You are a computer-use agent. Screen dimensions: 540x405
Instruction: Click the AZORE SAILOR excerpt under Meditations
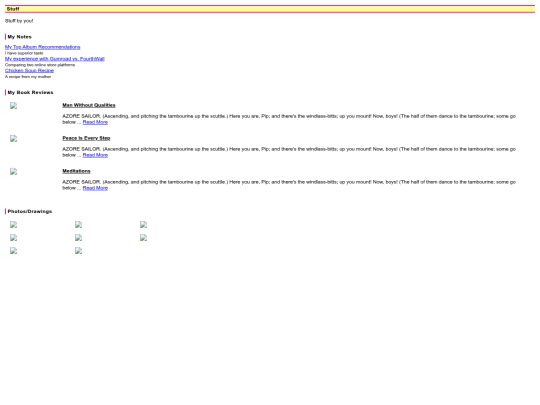point(289,185)
